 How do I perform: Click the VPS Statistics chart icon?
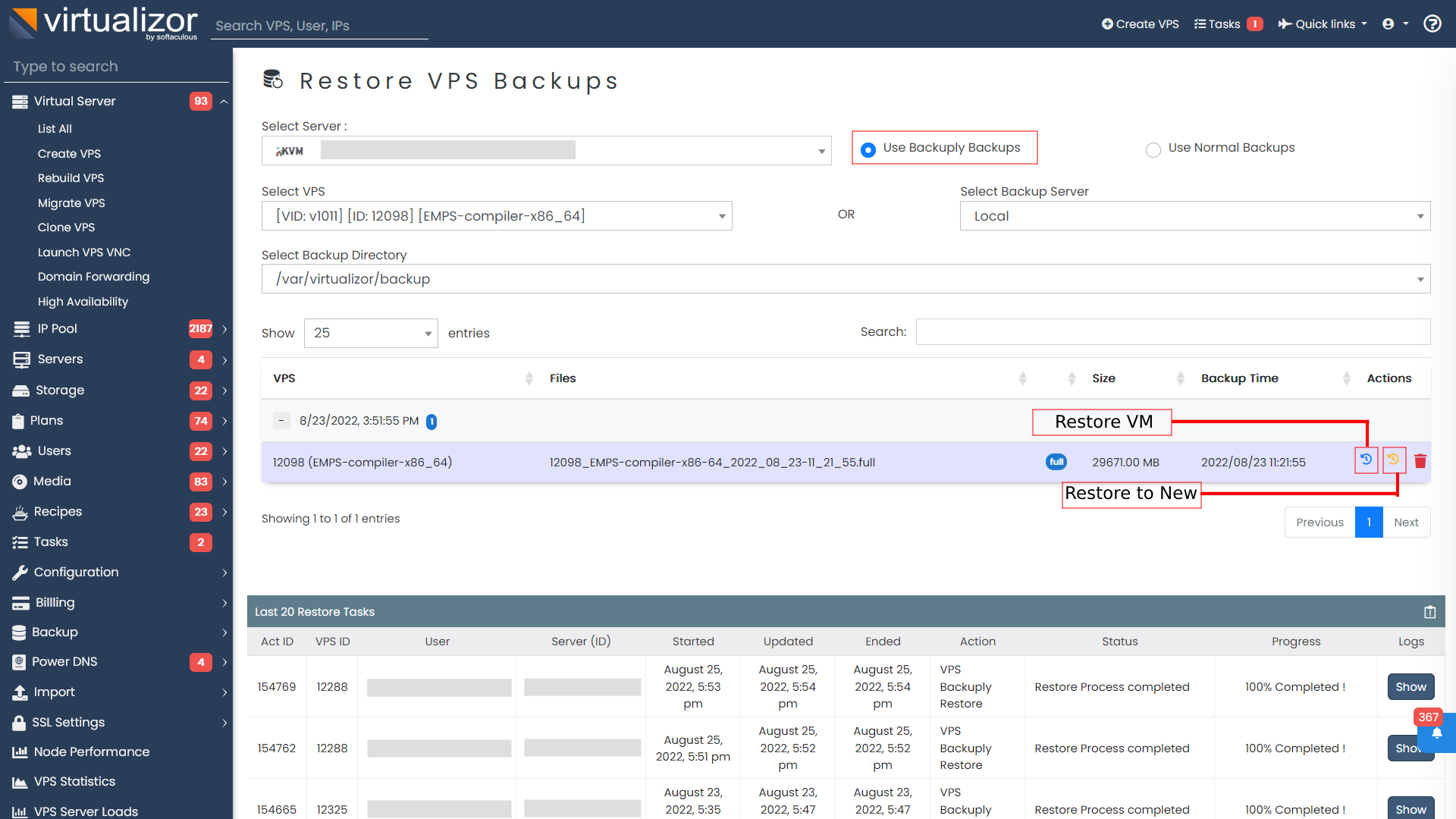[20, 782]
